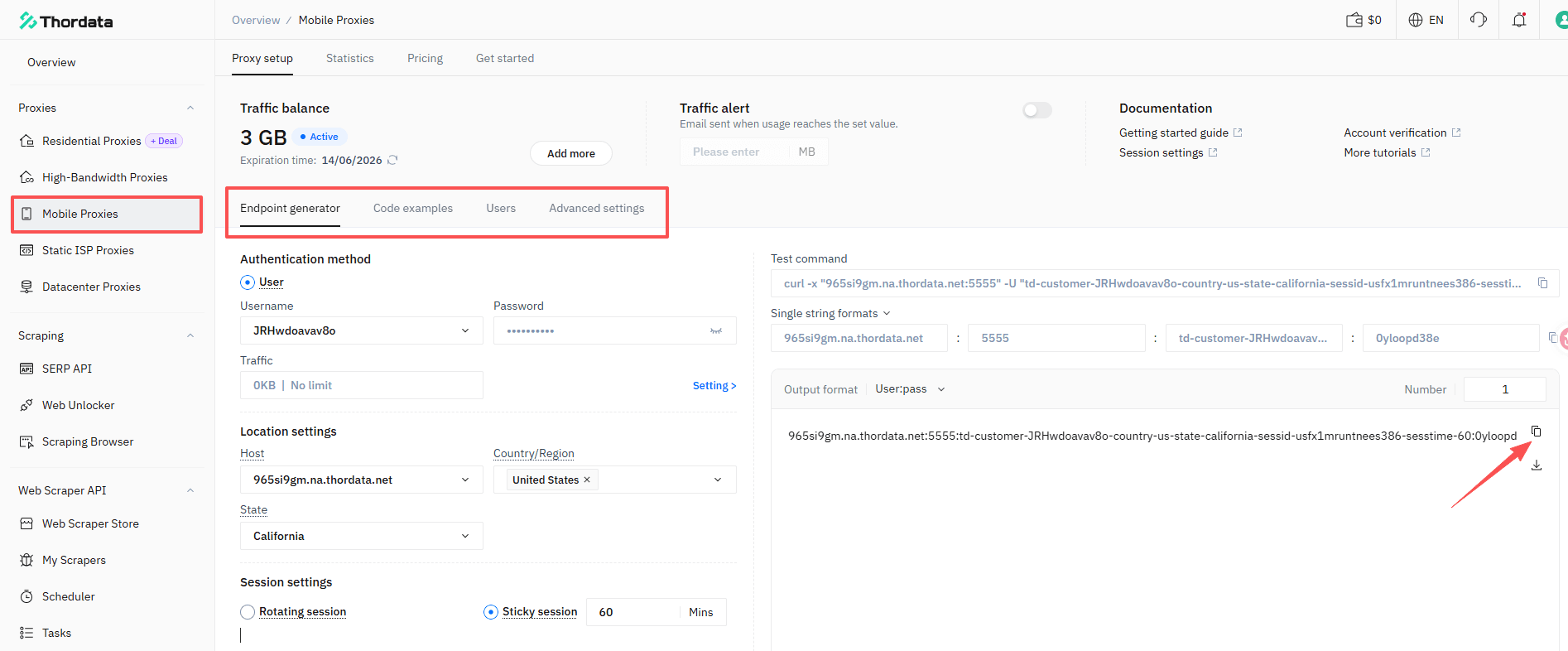Switch to the Pricing tab
The image size is (1568, 651).
pos(425,58)
